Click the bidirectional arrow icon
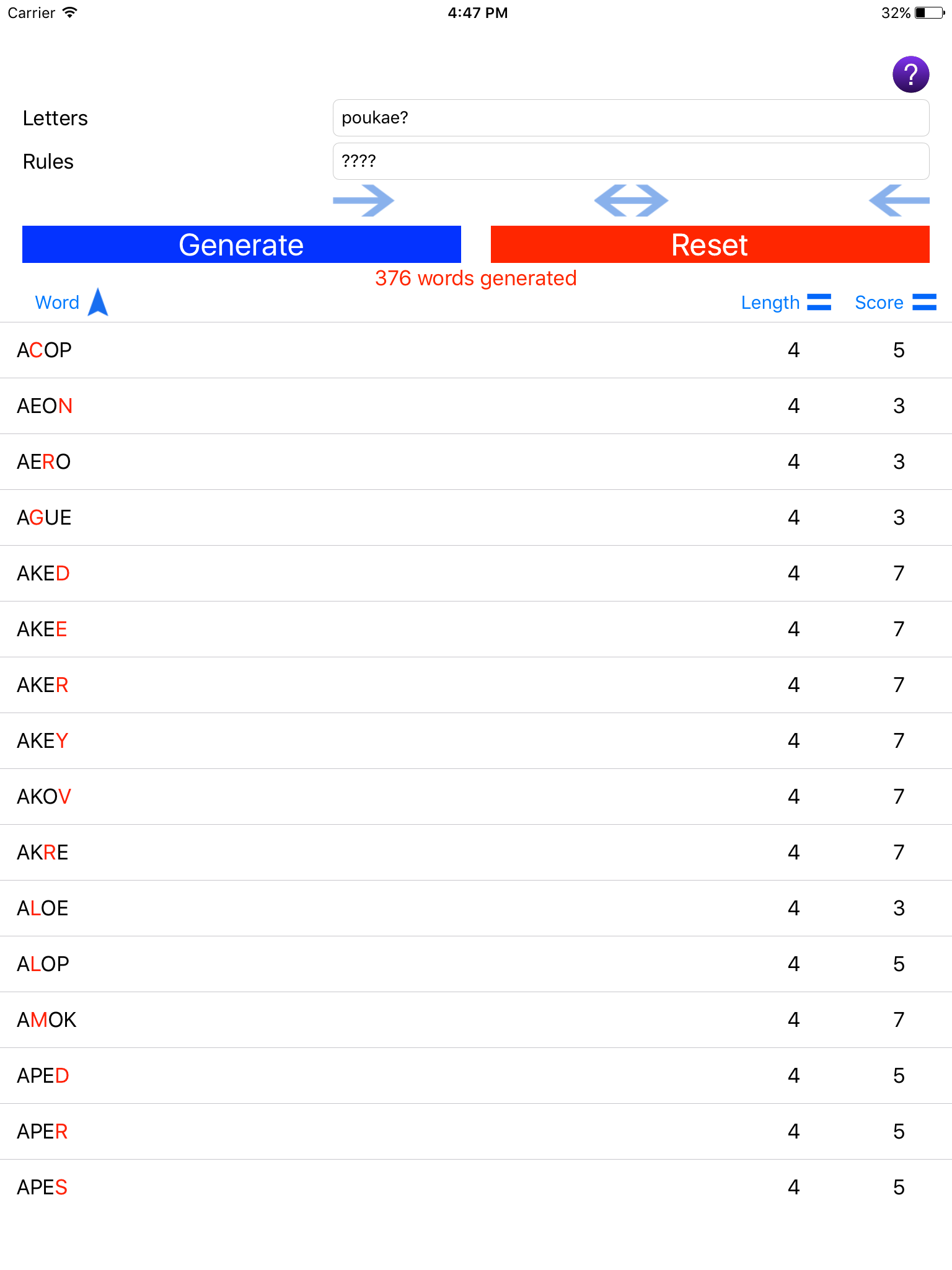 (630, 200)
